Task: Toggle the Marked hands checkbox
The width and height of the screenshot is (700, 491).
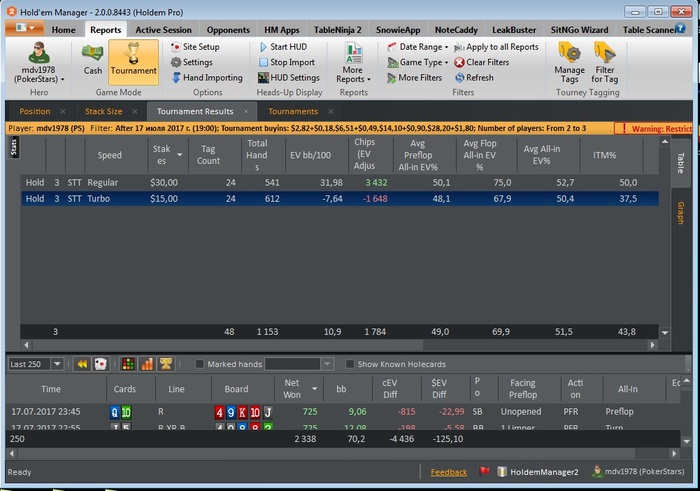Action: pos(200,364)
